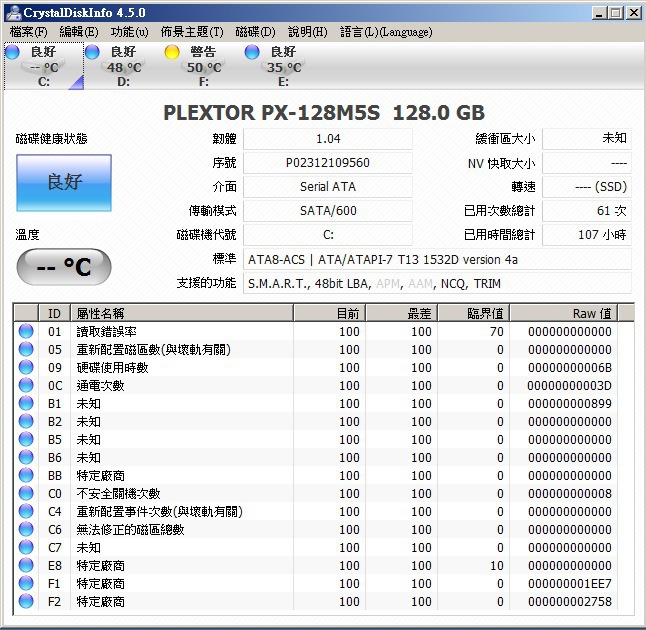The width and height of the screenshot is (646, 630).
Task: Click the Raw 值 column header
Action: 564,313
